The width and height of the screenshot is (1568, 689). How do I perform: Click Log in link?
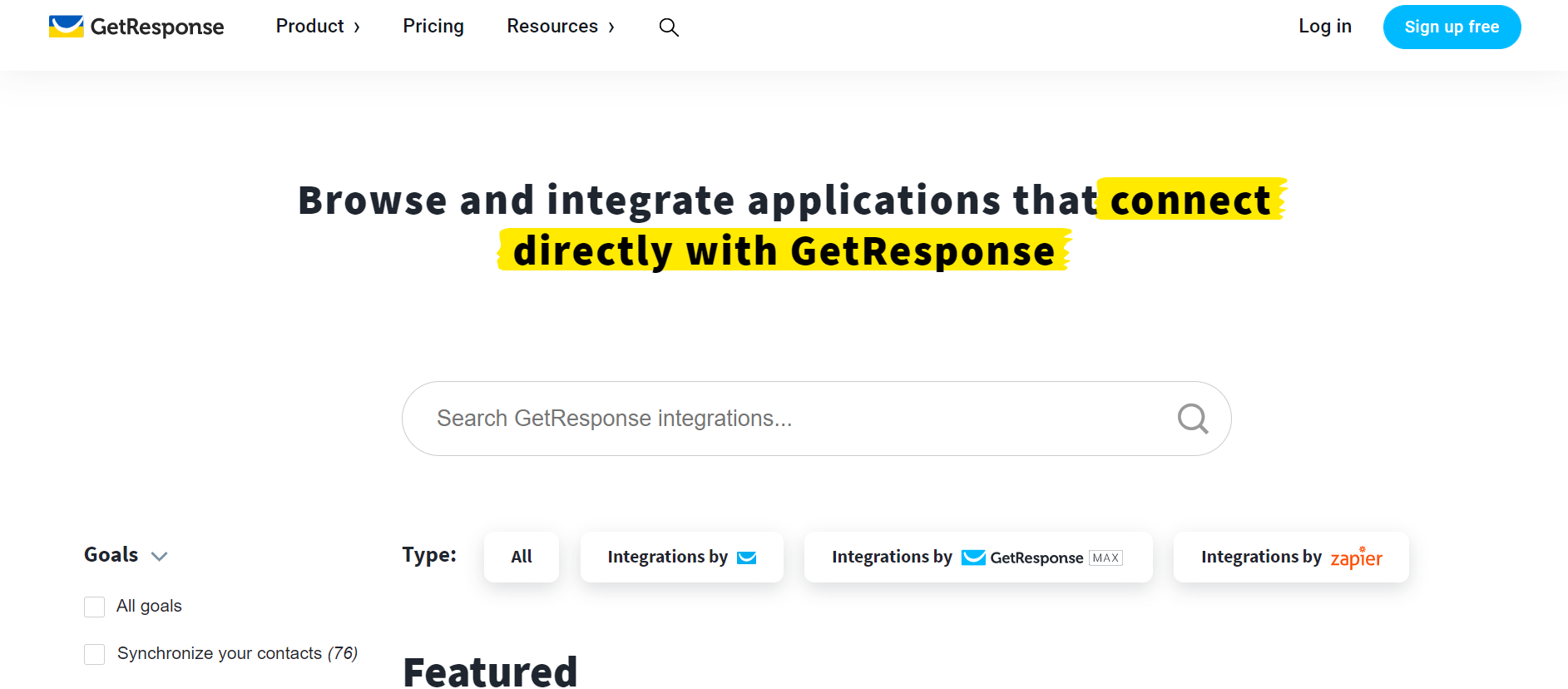(x=1325, y=27)
